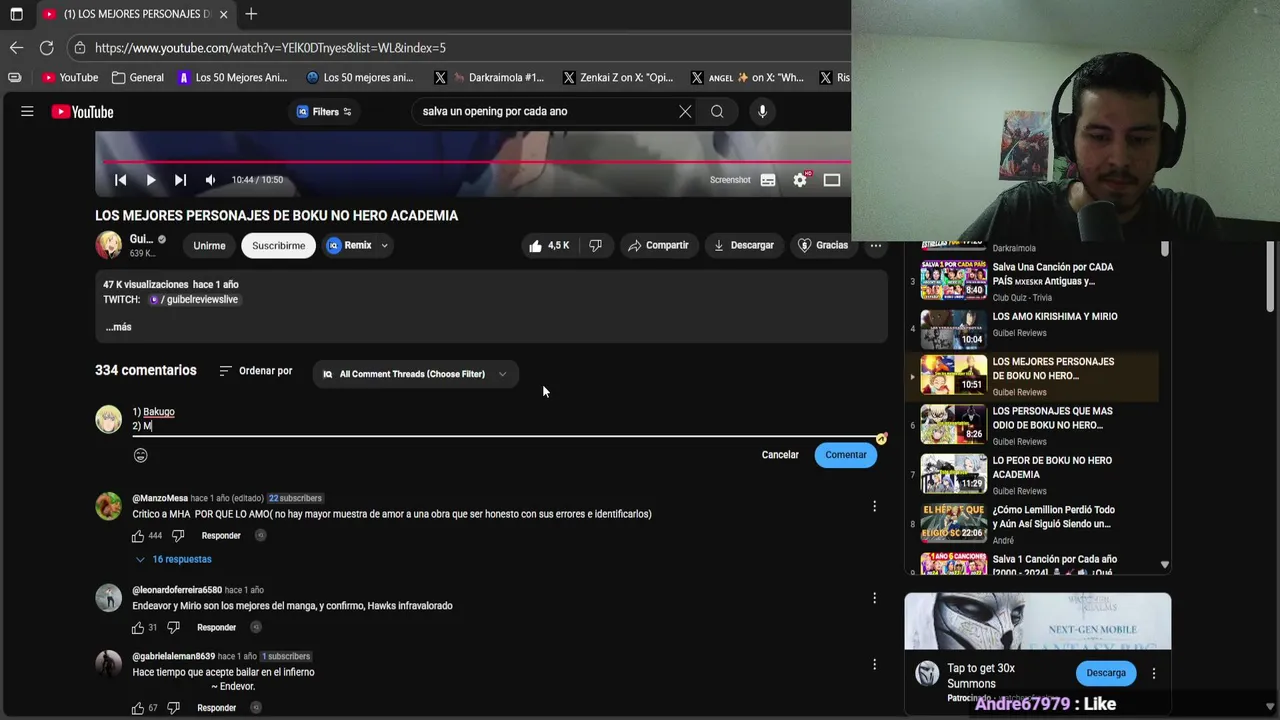
Task: Like the video with 4,5 K likes
Action: 549,245
